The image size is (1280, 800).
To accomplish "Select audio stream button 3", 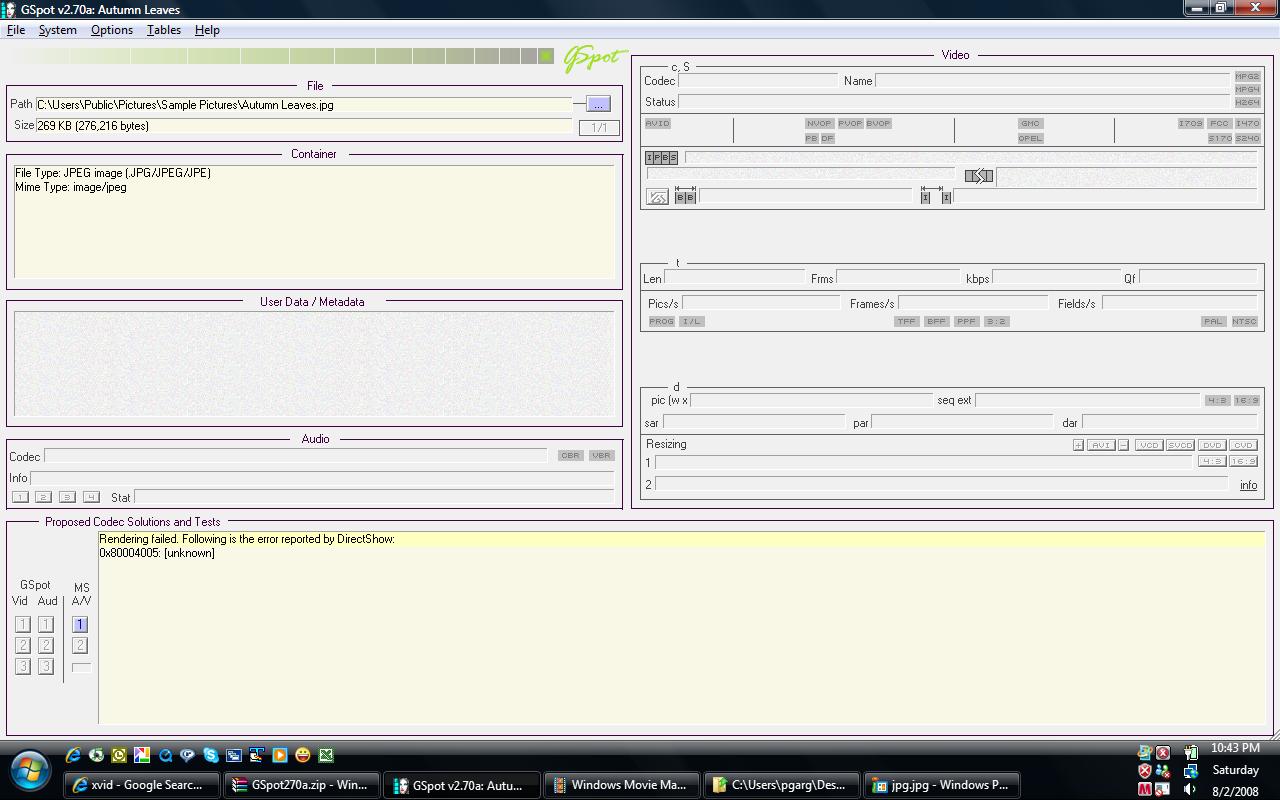I will tap(67, 497).
